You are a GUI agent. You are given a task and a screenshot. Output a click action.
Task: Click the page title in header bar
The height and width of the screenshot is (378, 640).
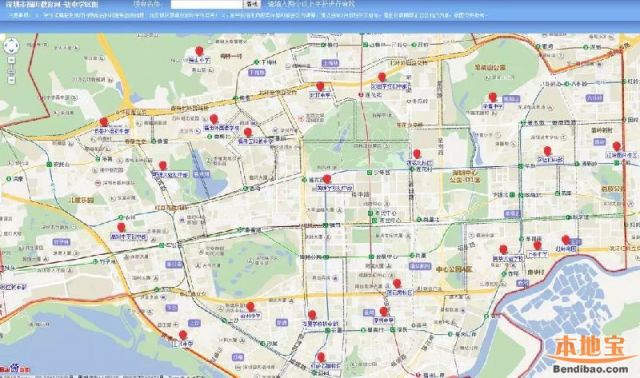[52, 4]
